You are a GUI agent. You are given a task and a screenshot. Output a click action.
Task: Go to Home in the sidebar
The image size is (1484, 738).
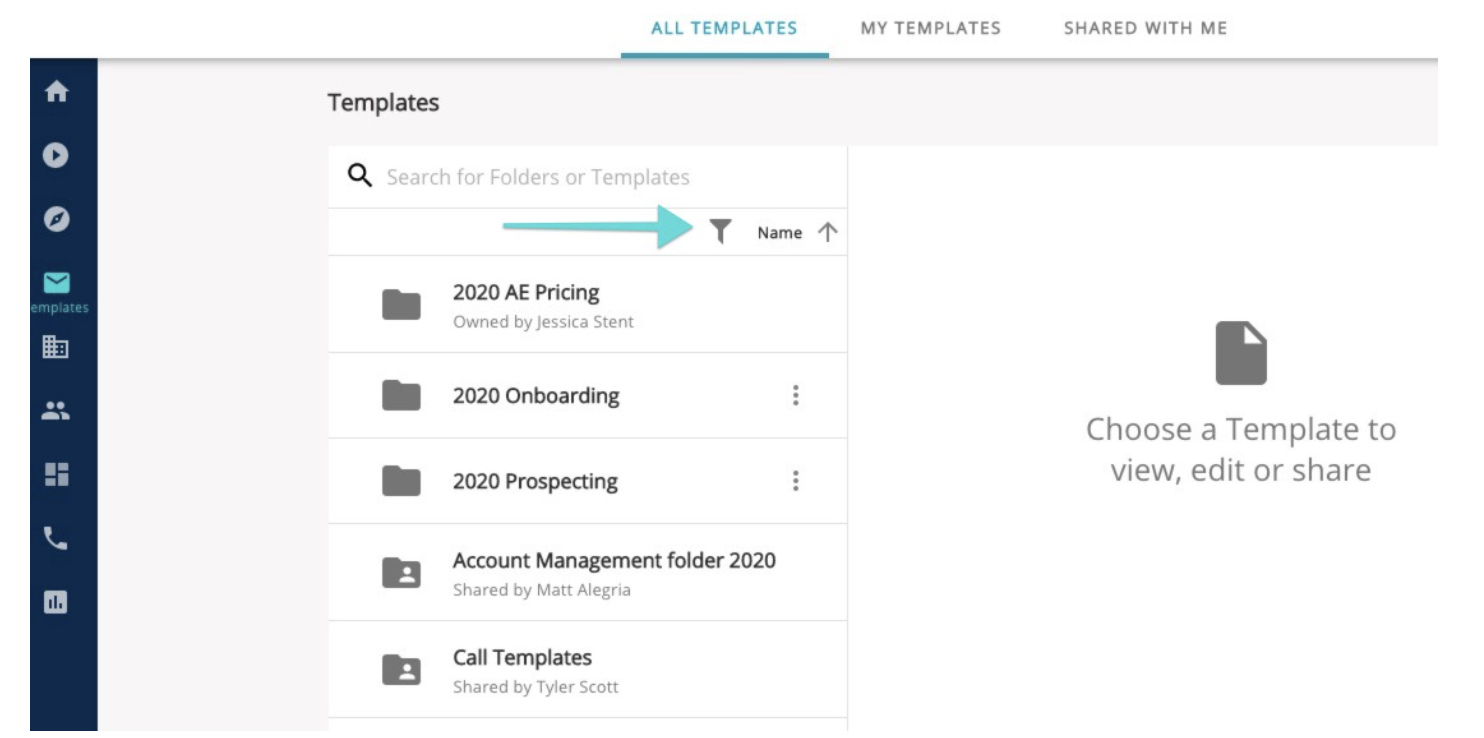click(x=57, y=91)
